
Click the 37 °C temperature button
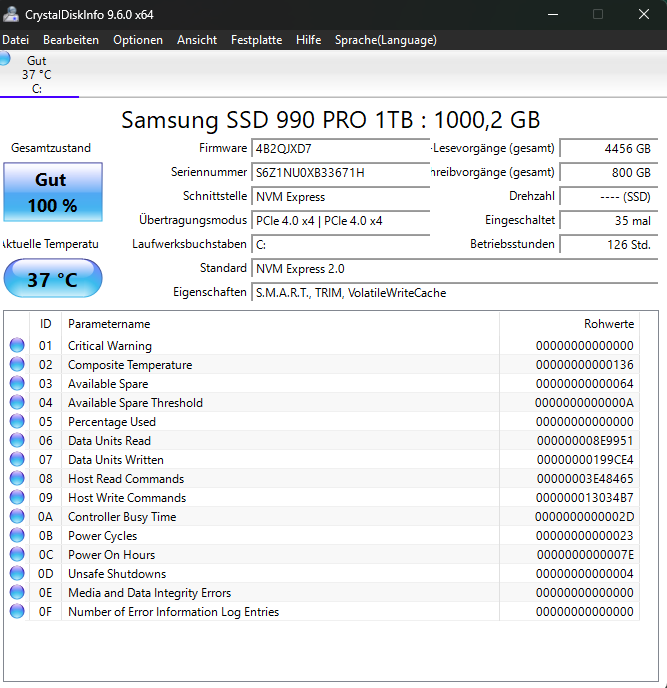point(53,278)
